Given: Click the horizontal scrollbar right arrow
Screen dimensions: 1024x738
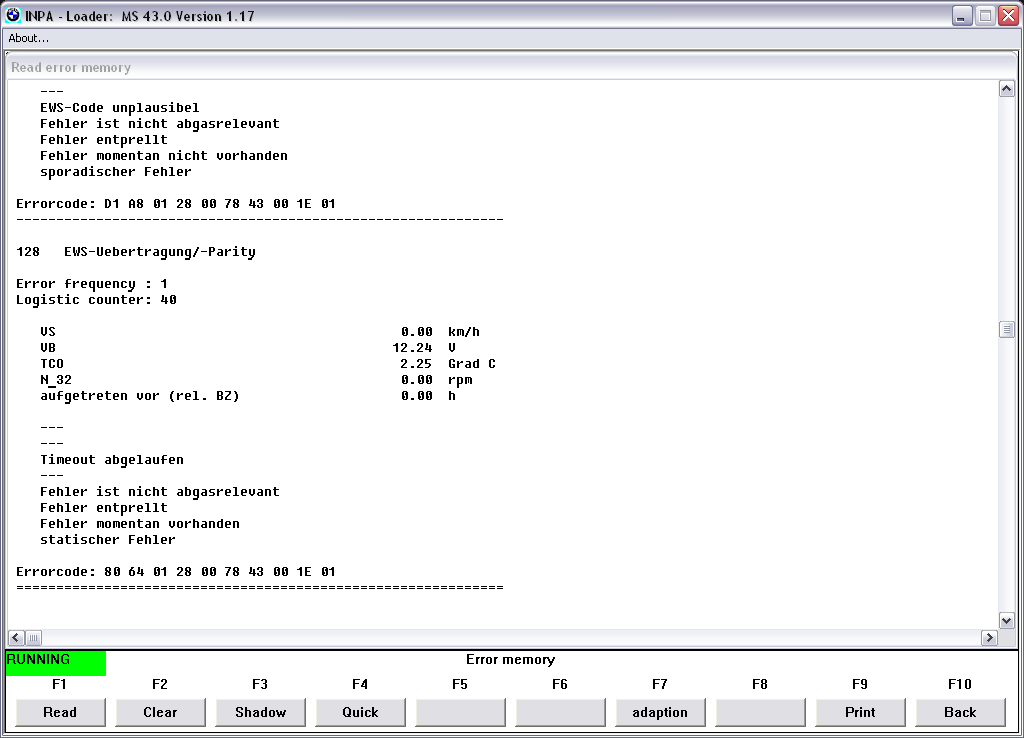Looking at the screenshot, I should (x=990, y=638).
